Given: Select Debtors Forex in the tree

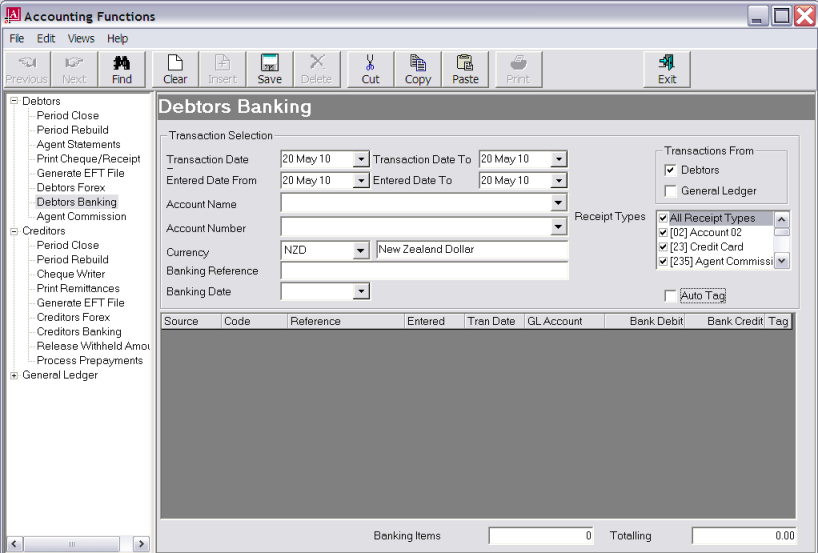Looking at the screenshot, I should (x=71, y=188).
